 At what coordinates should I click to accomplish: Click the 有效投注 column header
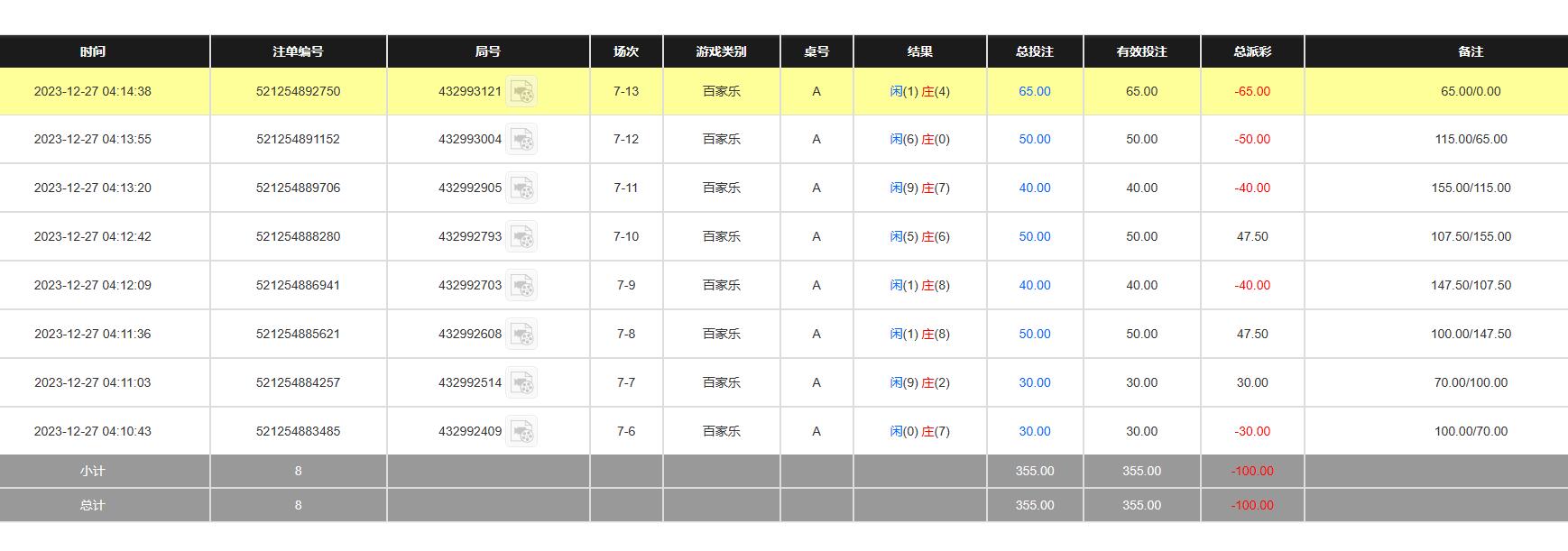(x=1141, y=51)
